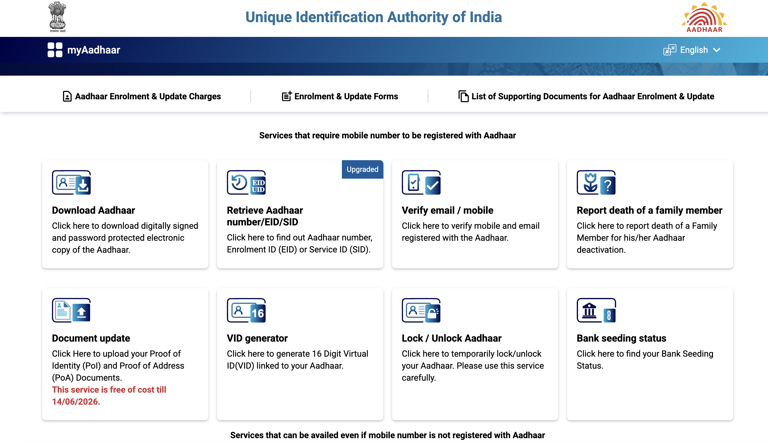
Task: Open Aadhaar Enrolment & Update Charges
Action: [147, 97]
